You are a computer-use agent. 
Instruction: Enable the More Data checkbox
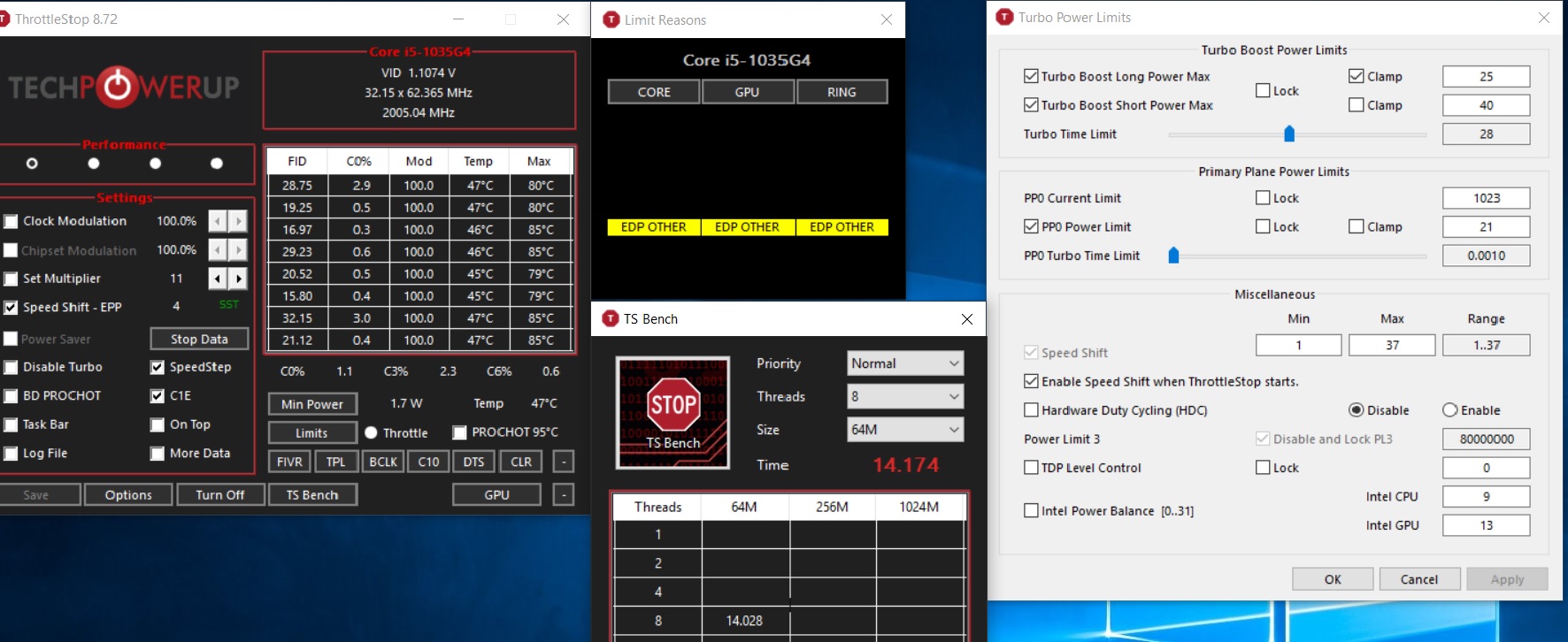158,454
